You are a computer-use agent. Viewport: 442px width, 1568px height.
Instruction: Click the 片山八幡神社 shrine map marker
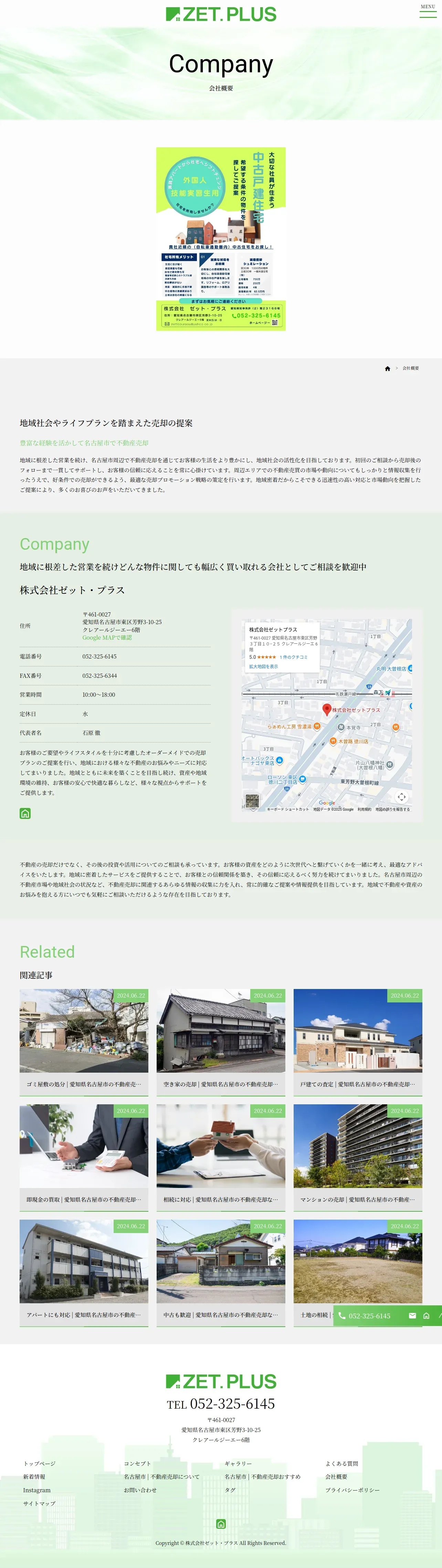coord(390,765)
